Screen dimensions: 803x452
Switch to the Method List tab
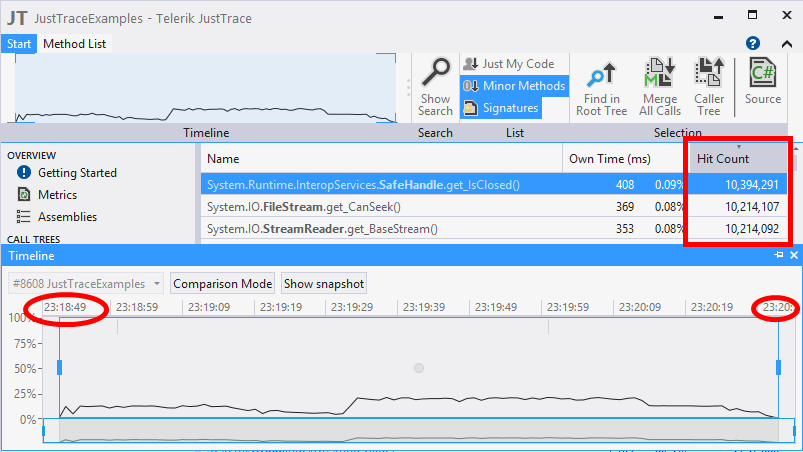[74, 44]
